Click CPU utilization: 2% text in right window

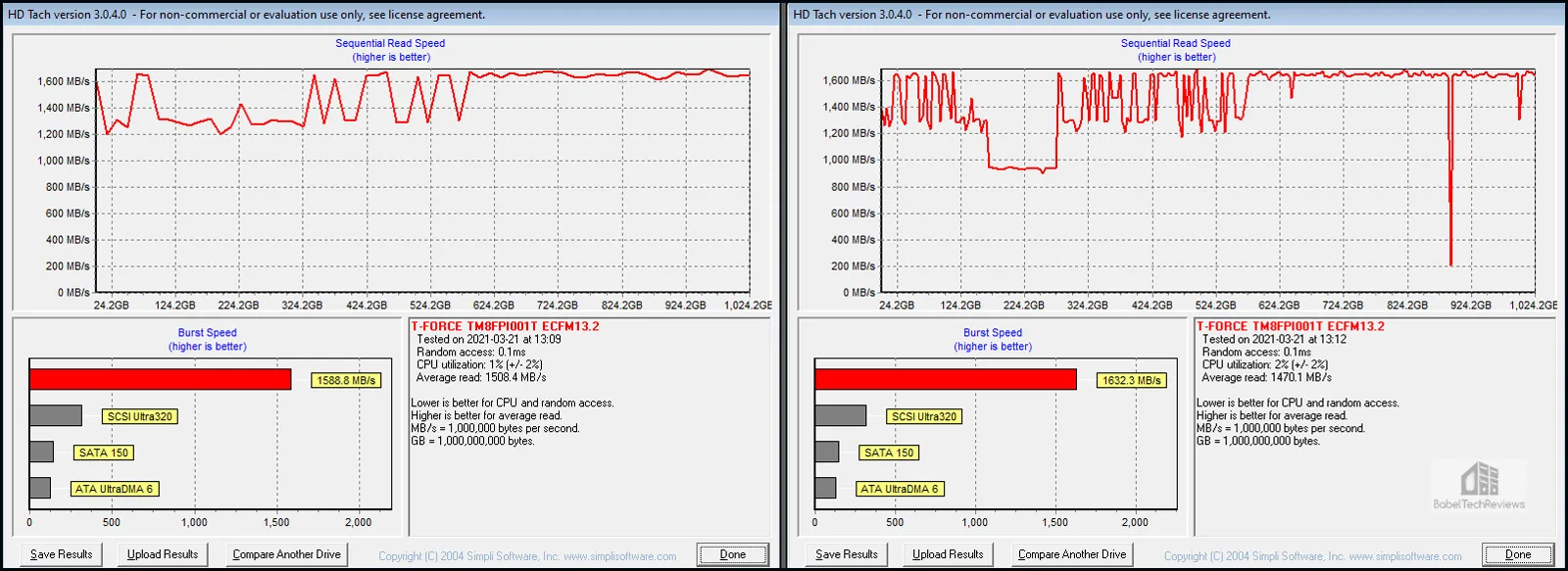(x=1265, y=364)
